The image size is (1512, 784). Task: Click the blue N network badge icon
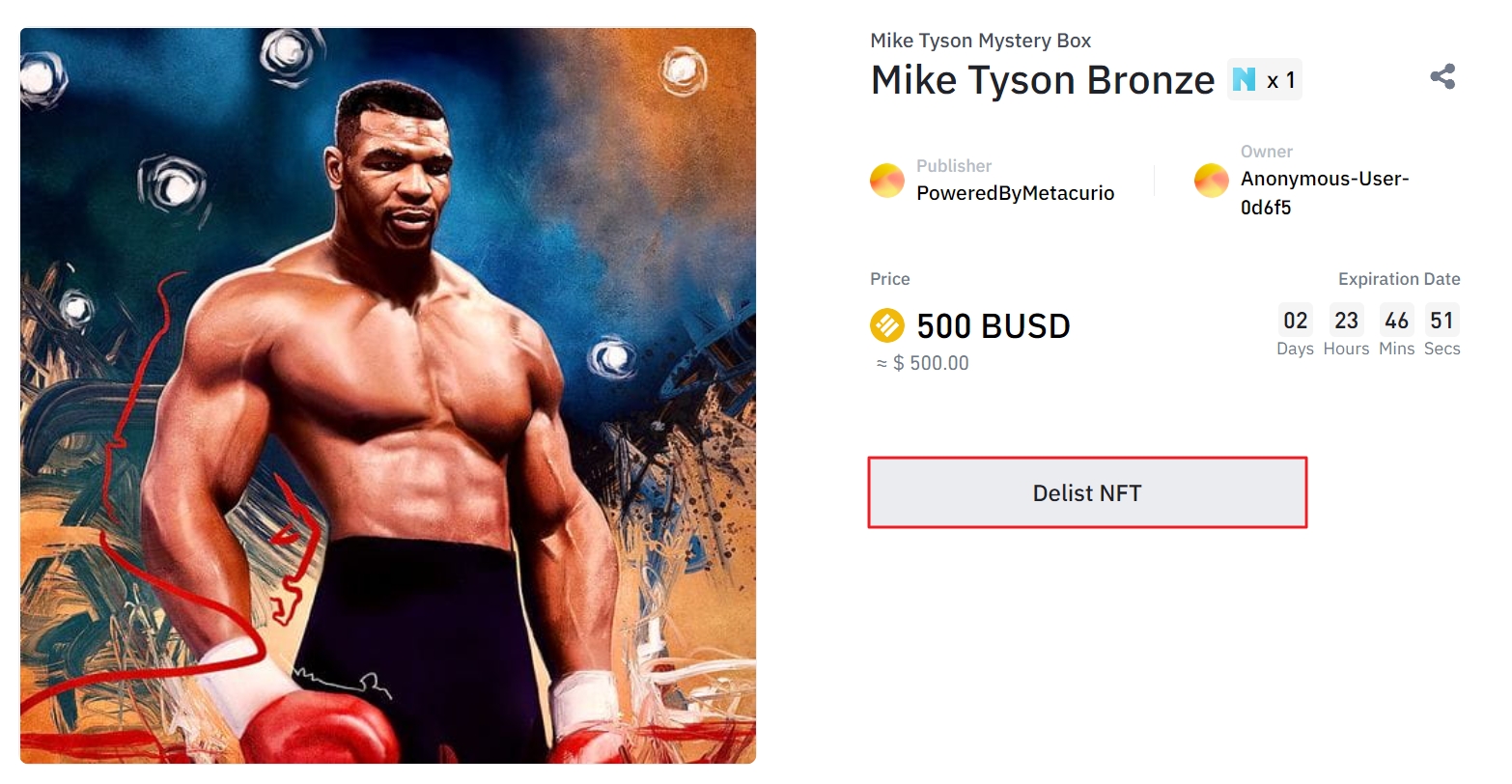point(1245,80)
